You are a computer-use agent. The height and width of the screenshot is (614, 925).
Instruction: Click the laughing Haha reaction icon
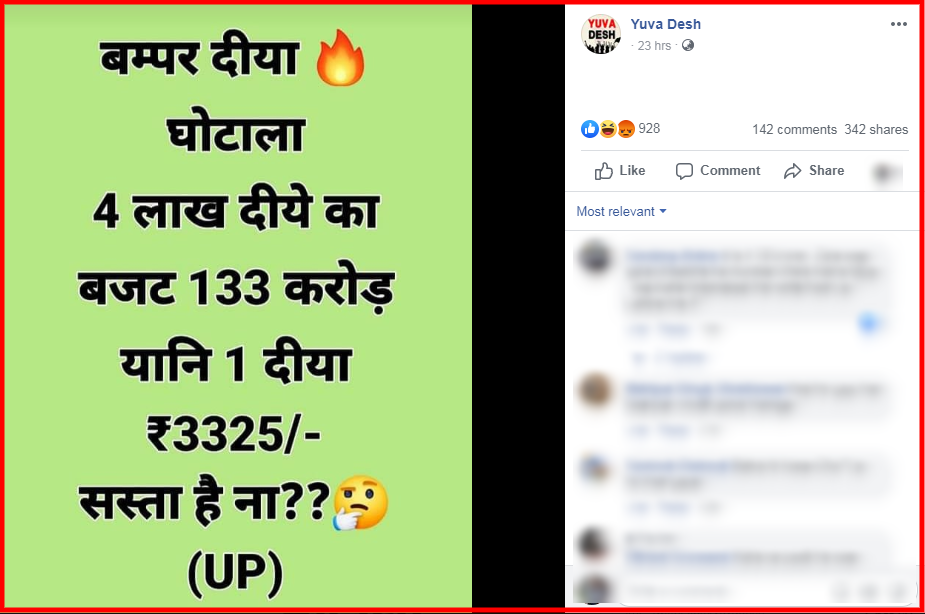(608, 129)
